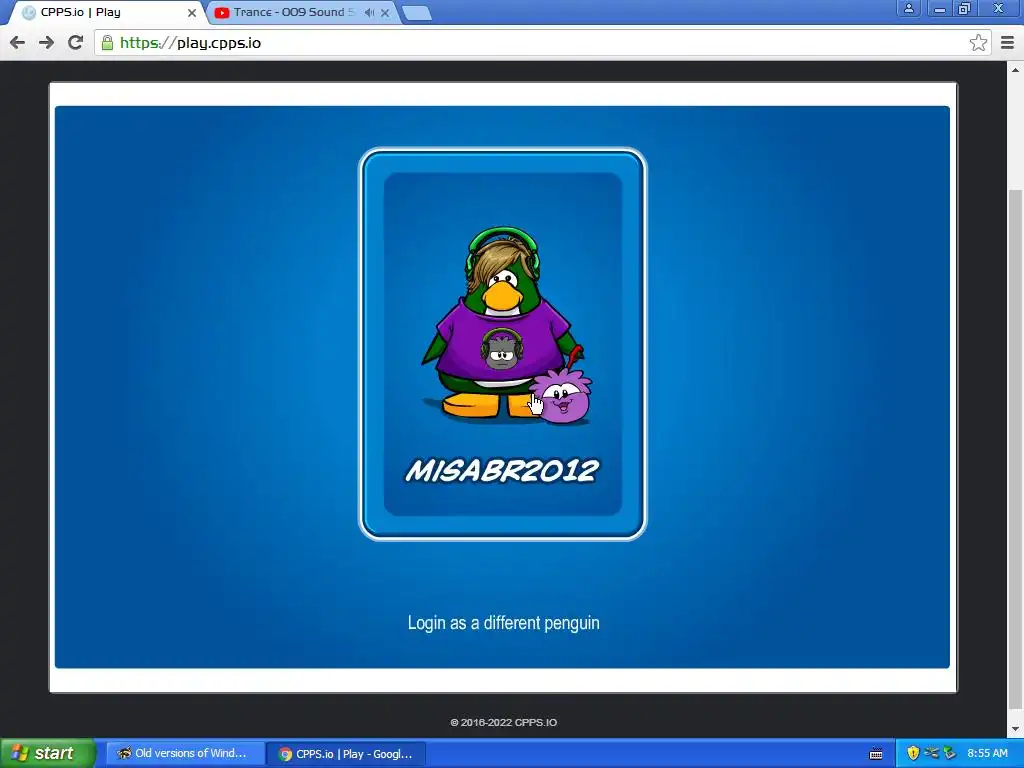Switch to the Trance - 009 Sound tab
This screenshot has width=1024, height=768.
302,12
